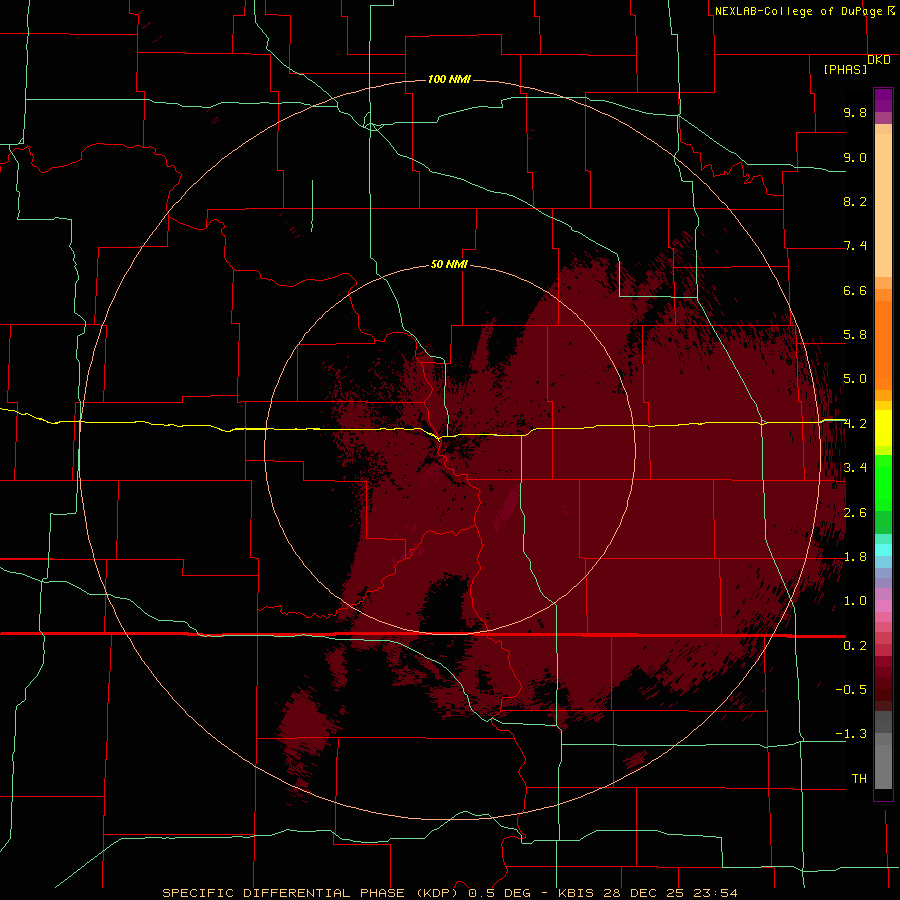Click the 1.8 legend value
This screenshot has height=900, width=900.
point(855,557)
